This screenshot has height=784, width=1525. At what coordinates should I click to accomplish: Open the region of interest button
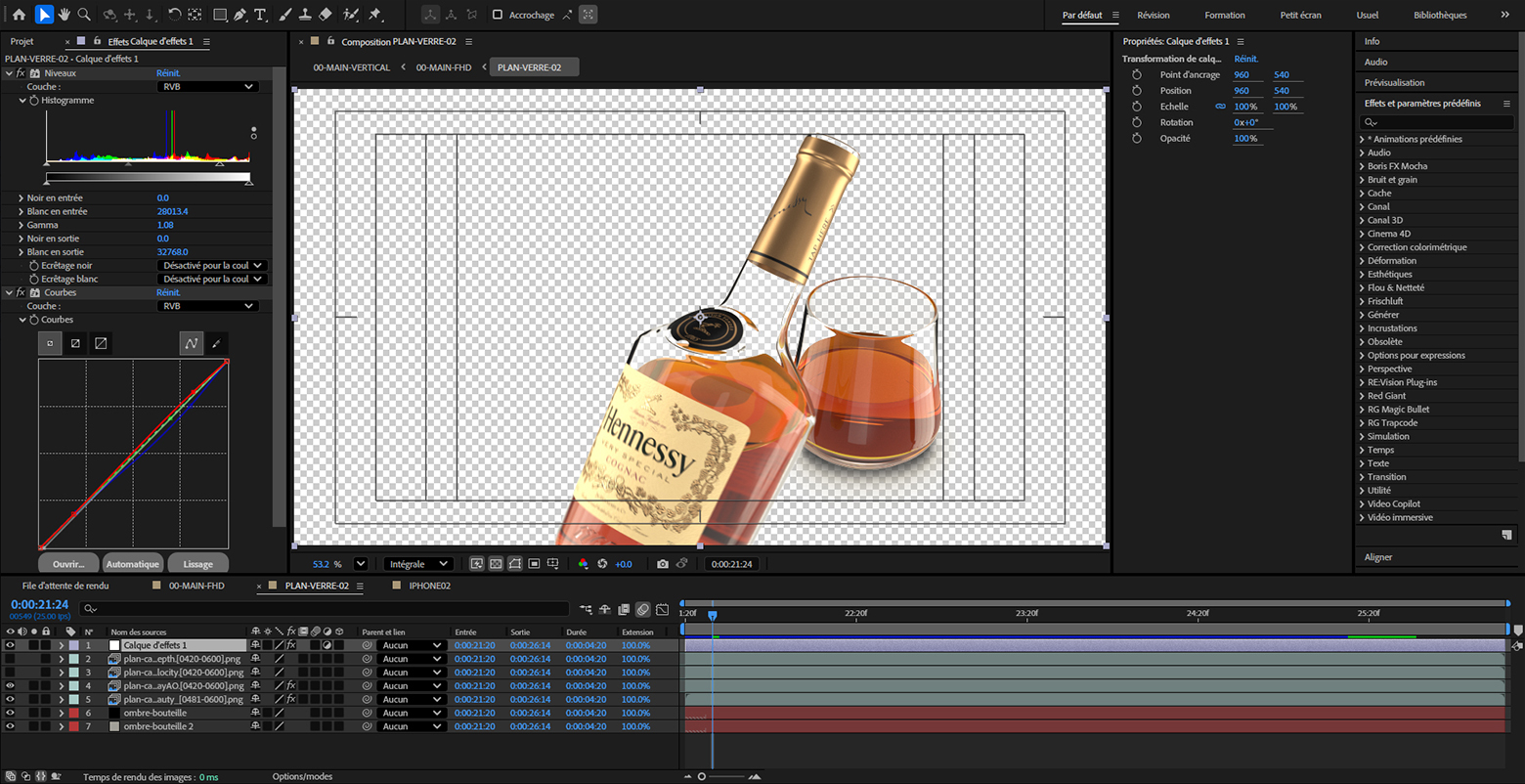[534, 564]
